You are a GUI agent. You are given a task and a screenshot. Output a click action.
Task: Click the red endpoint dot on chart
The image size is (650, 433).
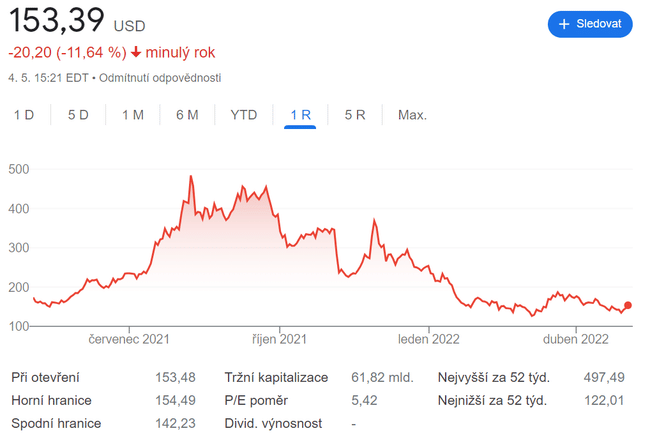pyautogui.click(x=628, y=306)
